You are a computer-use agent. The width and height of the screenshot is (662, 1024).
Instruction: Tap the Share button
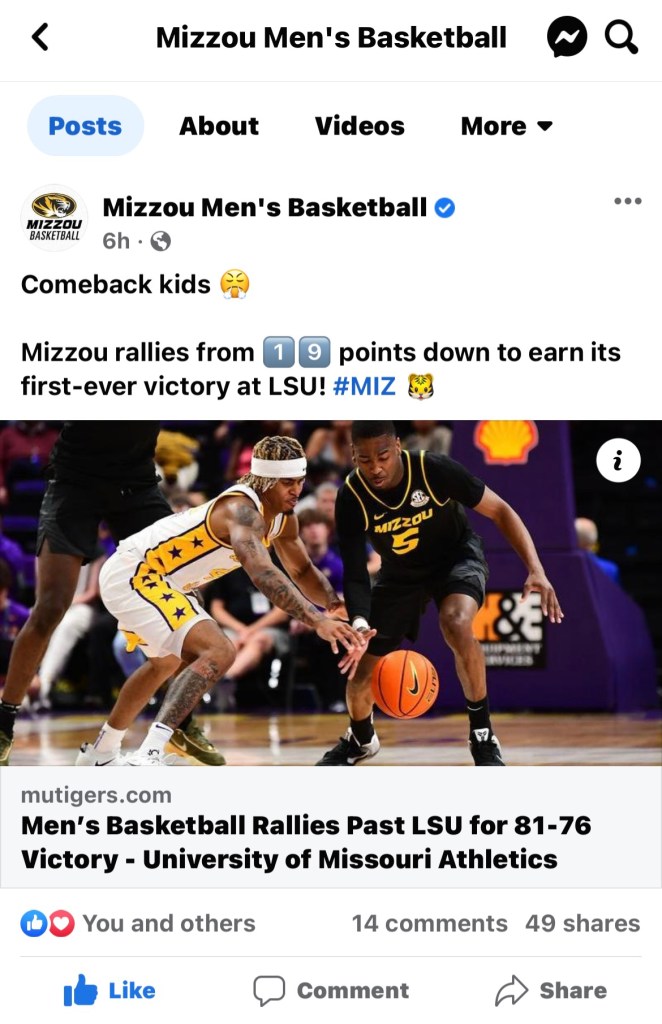tap(551, 990)
